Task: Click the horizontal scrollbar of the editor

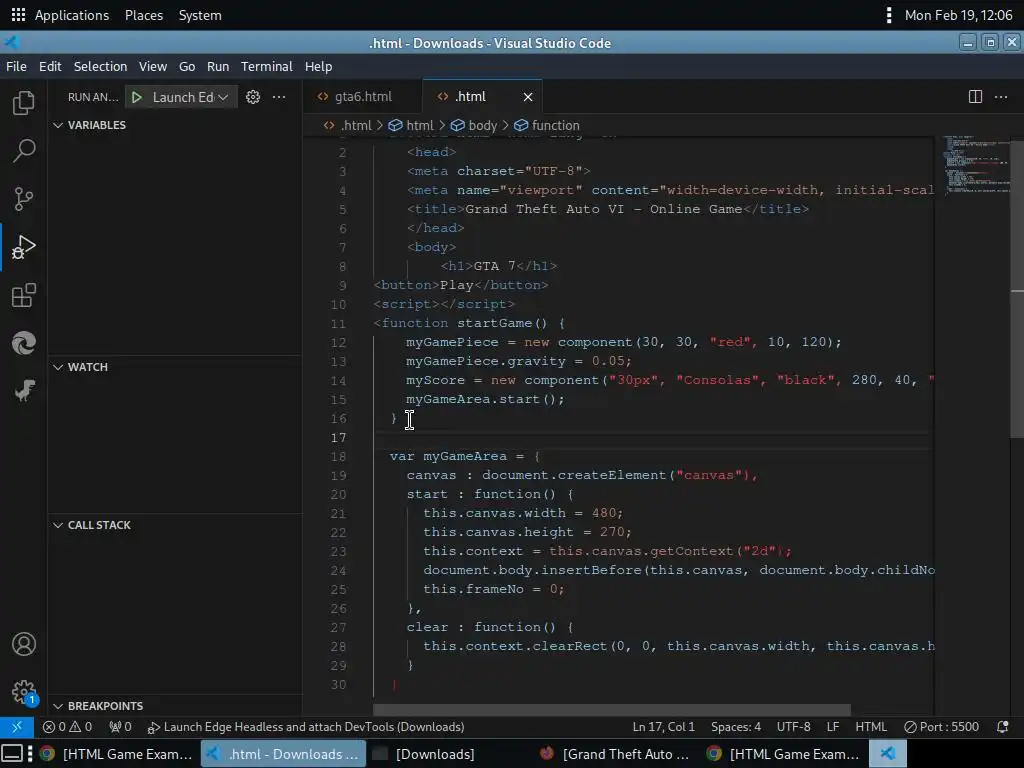Action: pyautogui.click(x=612, y=709)
